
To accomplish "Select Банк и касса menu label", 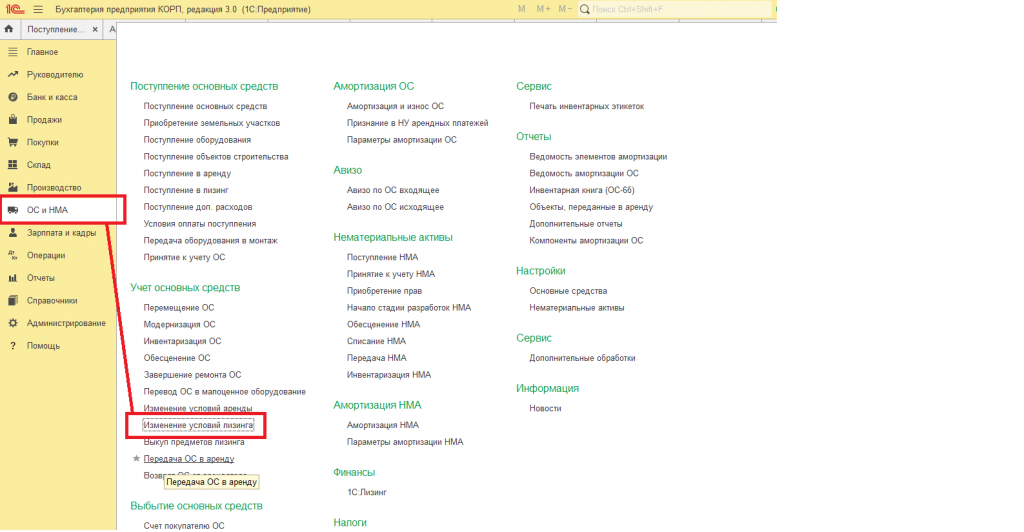I will tap(52, 97).
